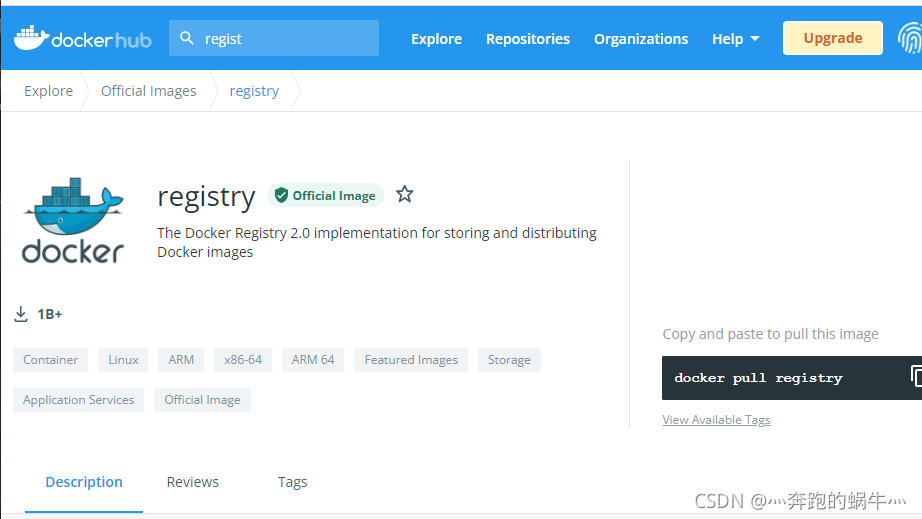
Task: Click the registry Docker whale thumbnail
Action: pos(73,220)
